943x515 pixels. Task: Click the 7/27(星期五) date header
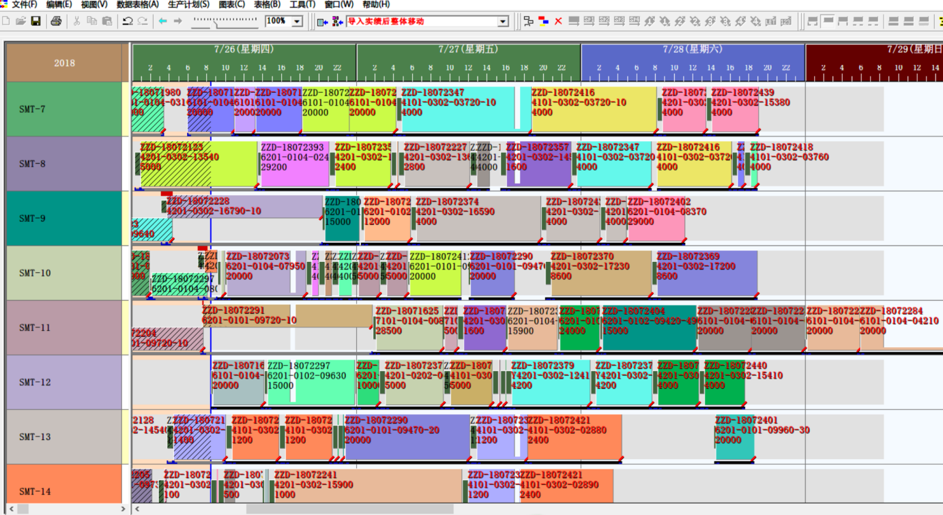(468, 49)
